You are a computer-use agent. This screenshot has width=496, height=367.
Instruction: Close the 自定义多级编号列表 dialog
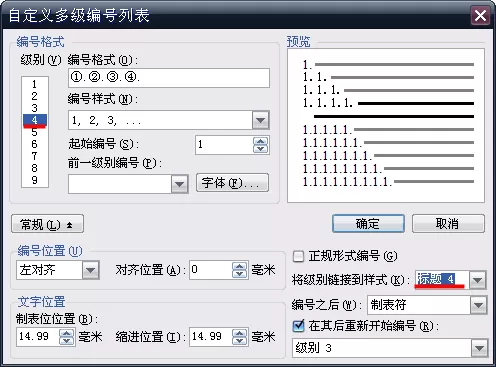pyautogui.click(x=480, y=15)
